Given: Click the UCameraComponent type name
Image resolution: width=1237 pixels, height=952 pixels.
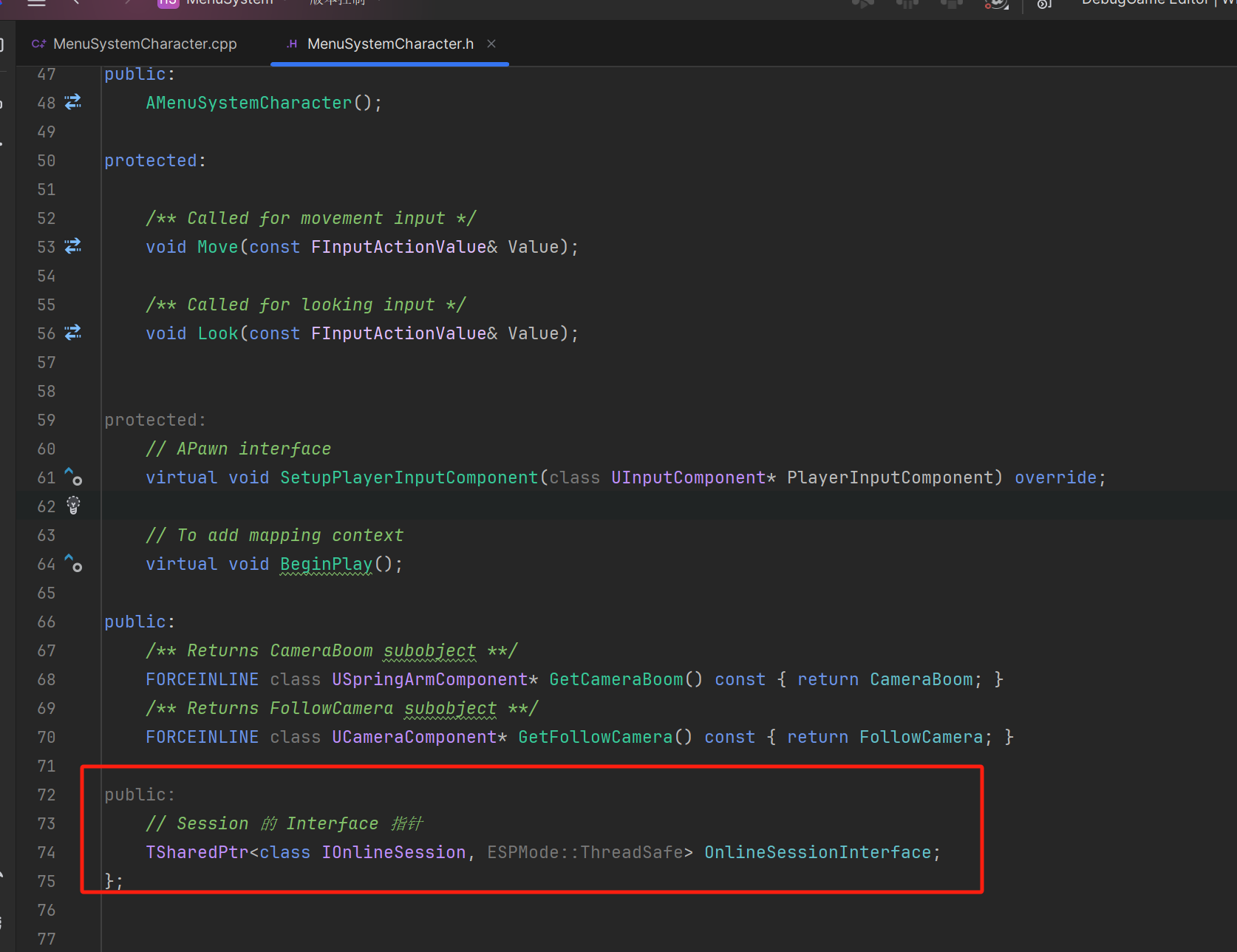Looking at the screenshot, I should [415, 737].
